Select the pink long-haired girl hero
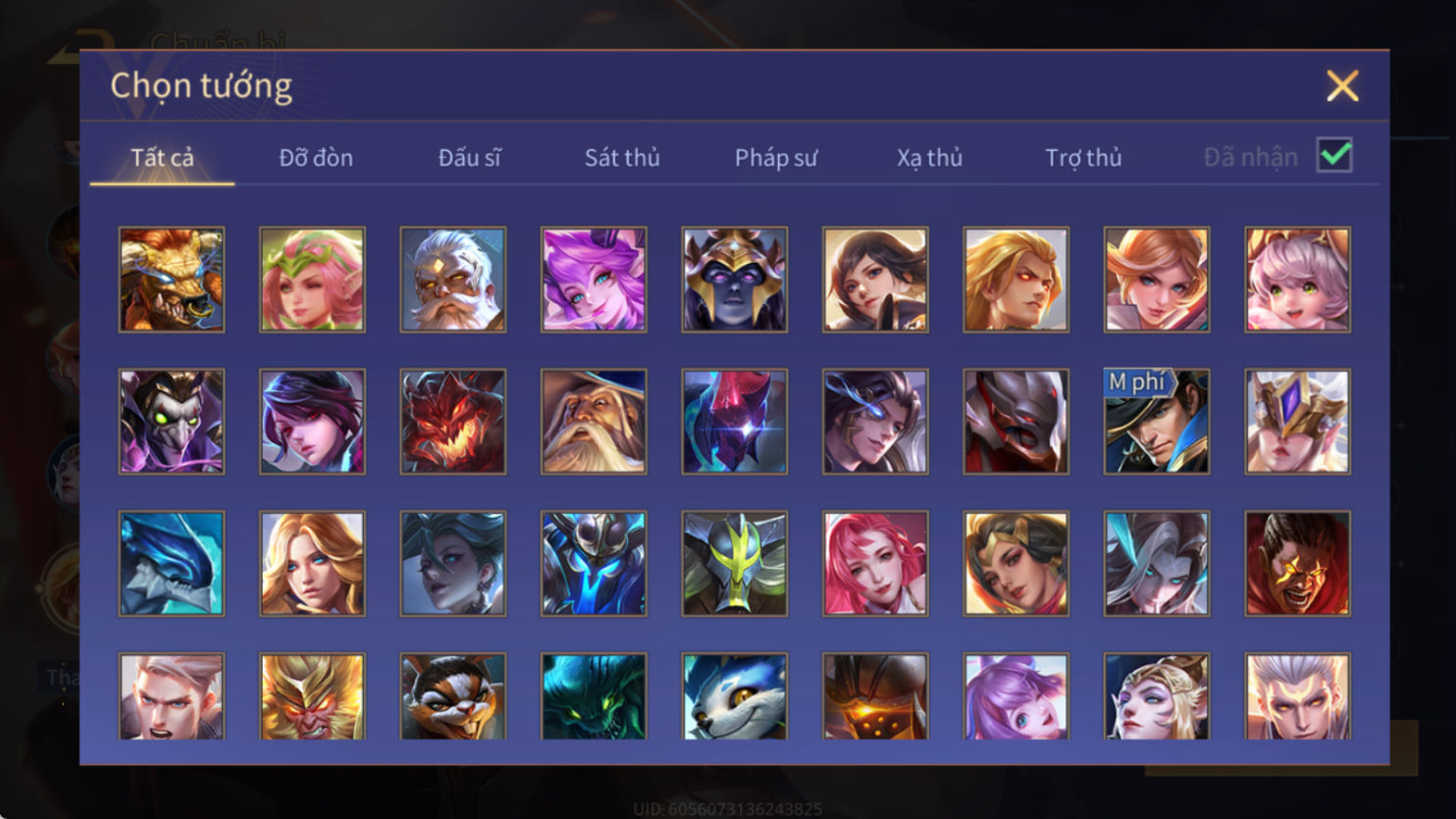The width and height of the screenshot is (1456, 819). coord(875,564)
